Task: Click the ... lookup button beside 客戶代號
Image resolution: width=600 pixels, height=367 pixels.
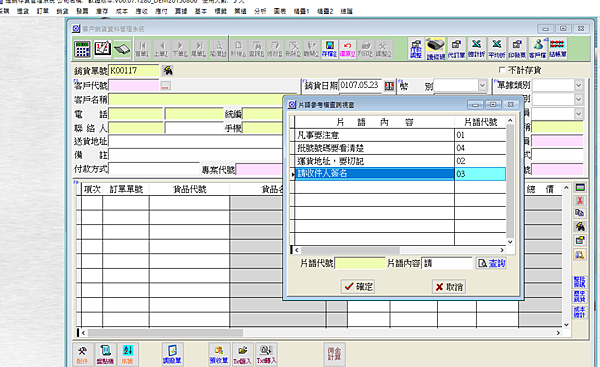Action: (165, 86)
